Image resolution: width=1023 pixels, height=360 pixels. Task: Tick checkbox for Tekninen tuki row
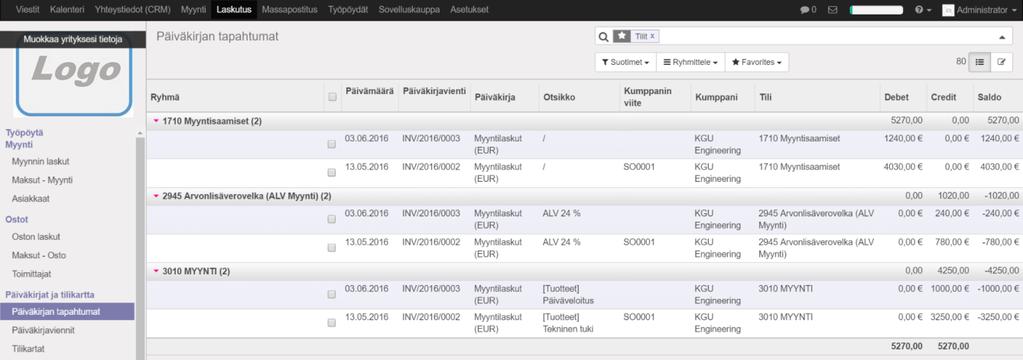(332, 323)
